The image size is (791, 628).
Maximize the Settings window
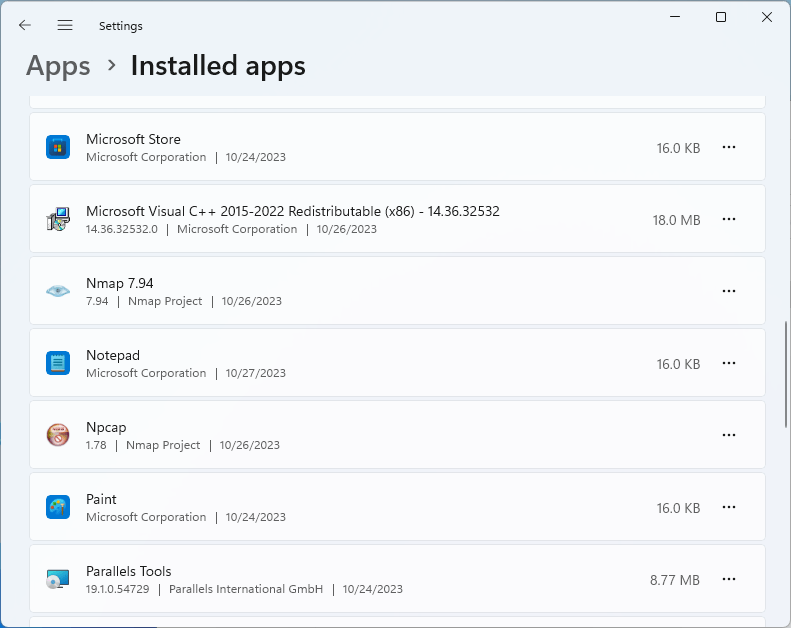pos(721,17)
